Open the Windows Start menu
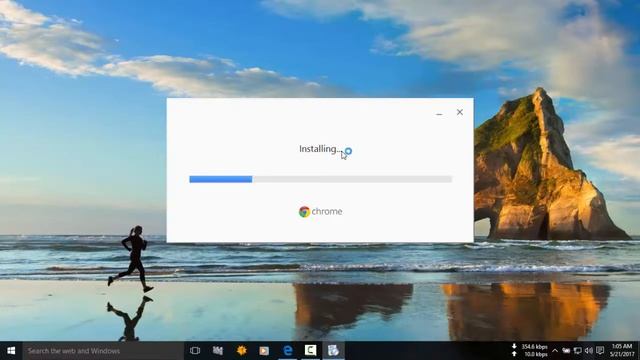The width and height of the screenshot is (640, 360). pyautogui.click(x=11, y=351)
